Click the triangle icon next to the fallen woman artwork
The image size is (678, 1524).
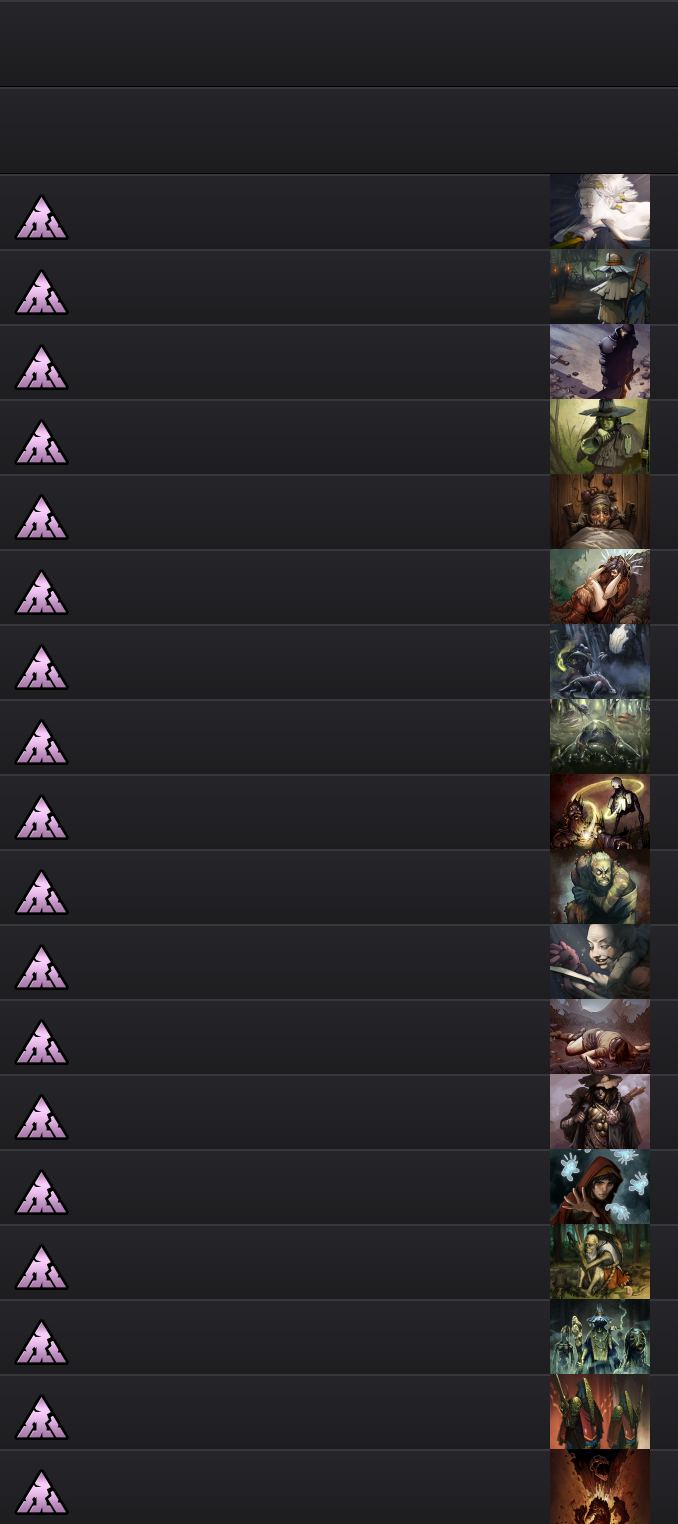[x=41, y=1042]
